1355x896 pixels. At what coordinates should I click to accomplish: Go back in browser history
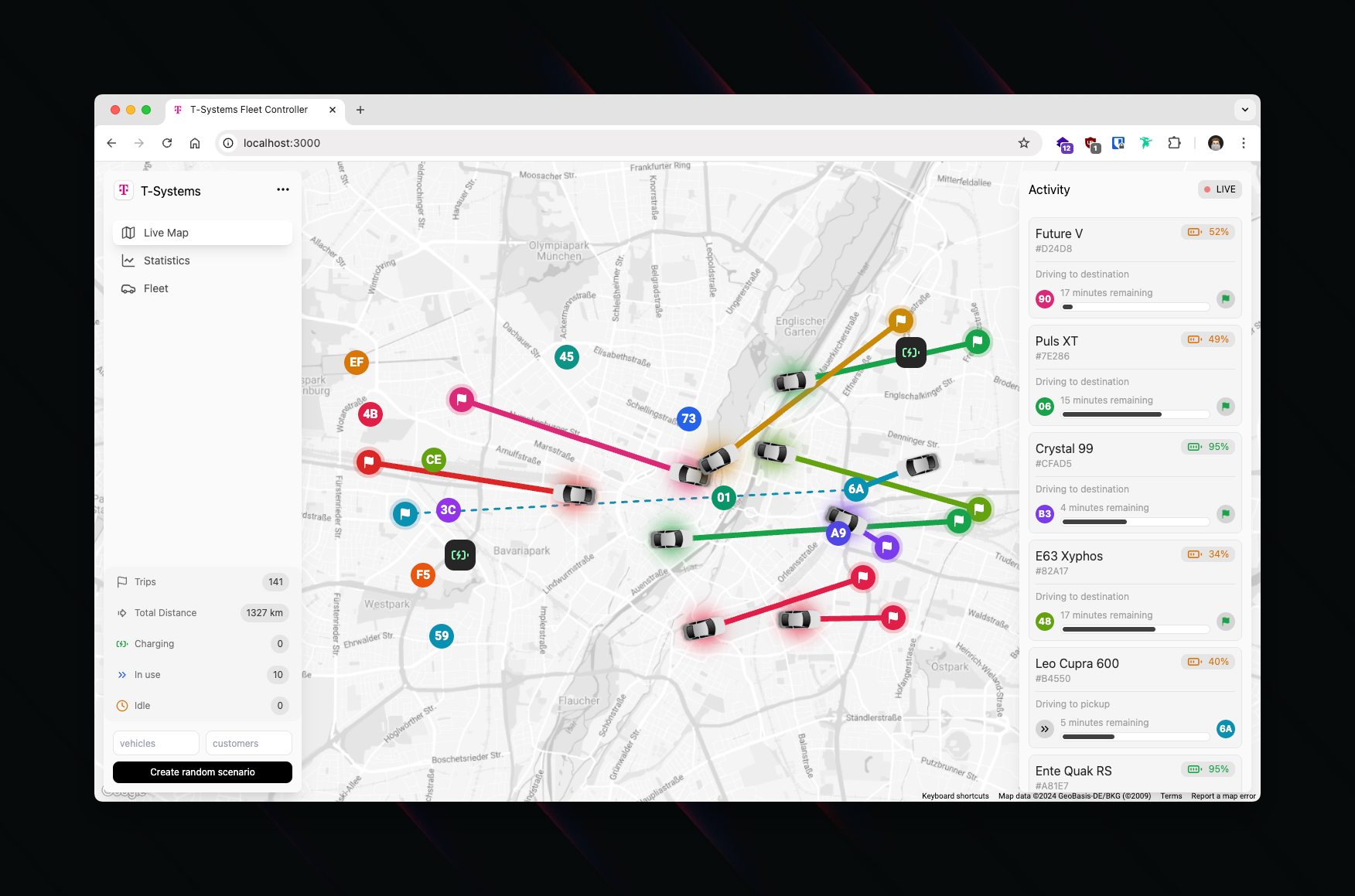click(x=111, y=143)
